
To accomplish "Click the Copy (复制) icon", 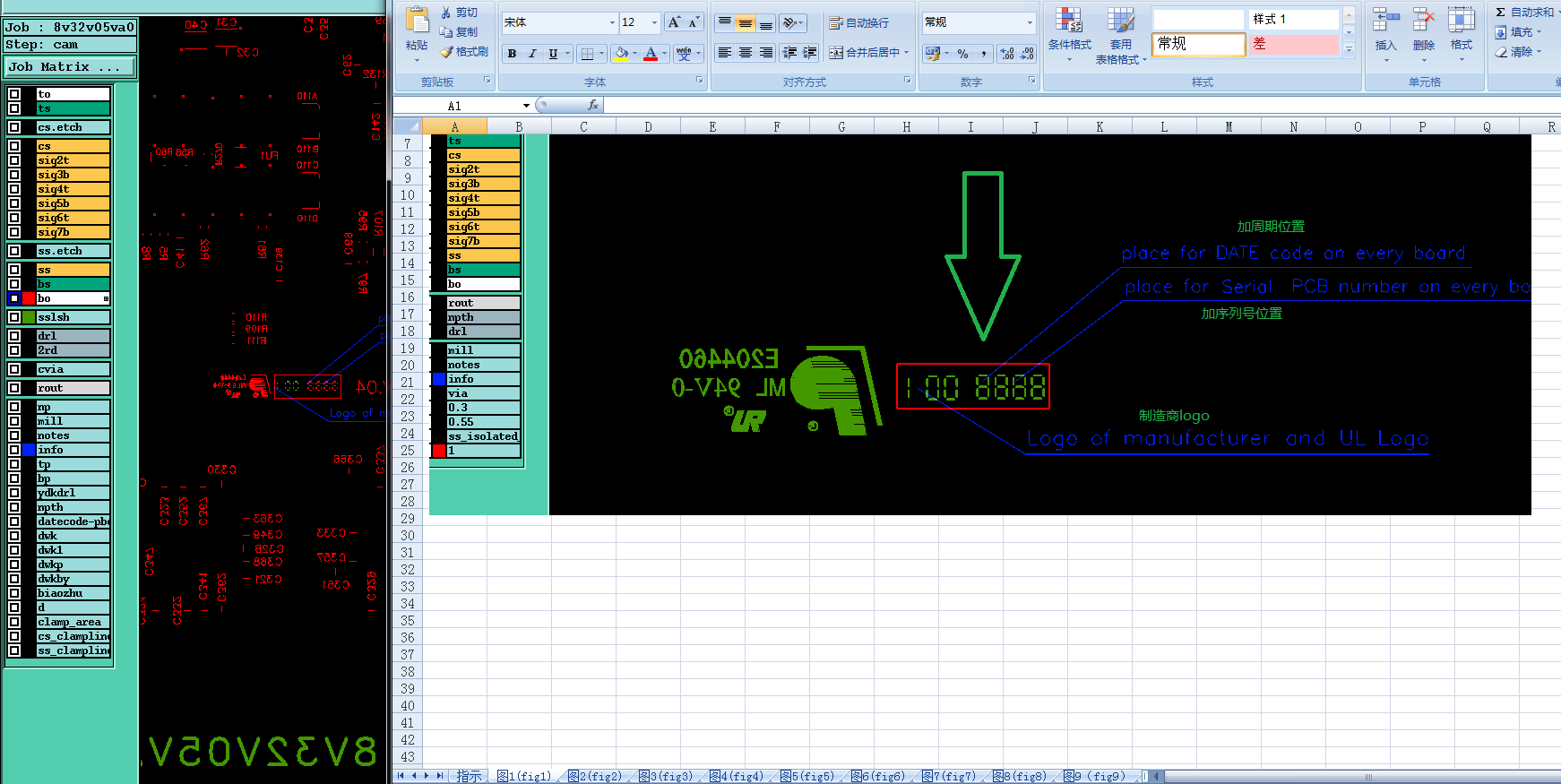I will [x=446, y=32].
